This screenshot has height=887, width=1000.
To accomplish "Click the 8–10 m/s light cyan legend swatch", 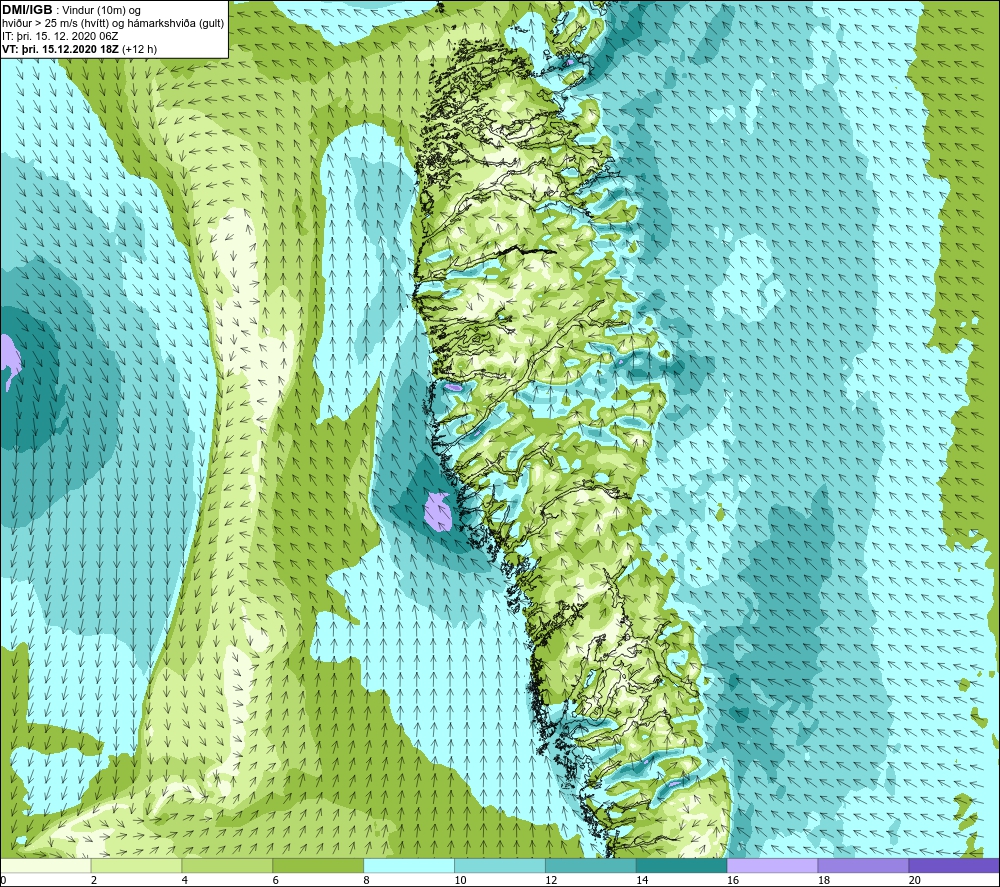I will click(x=409, y=865).
